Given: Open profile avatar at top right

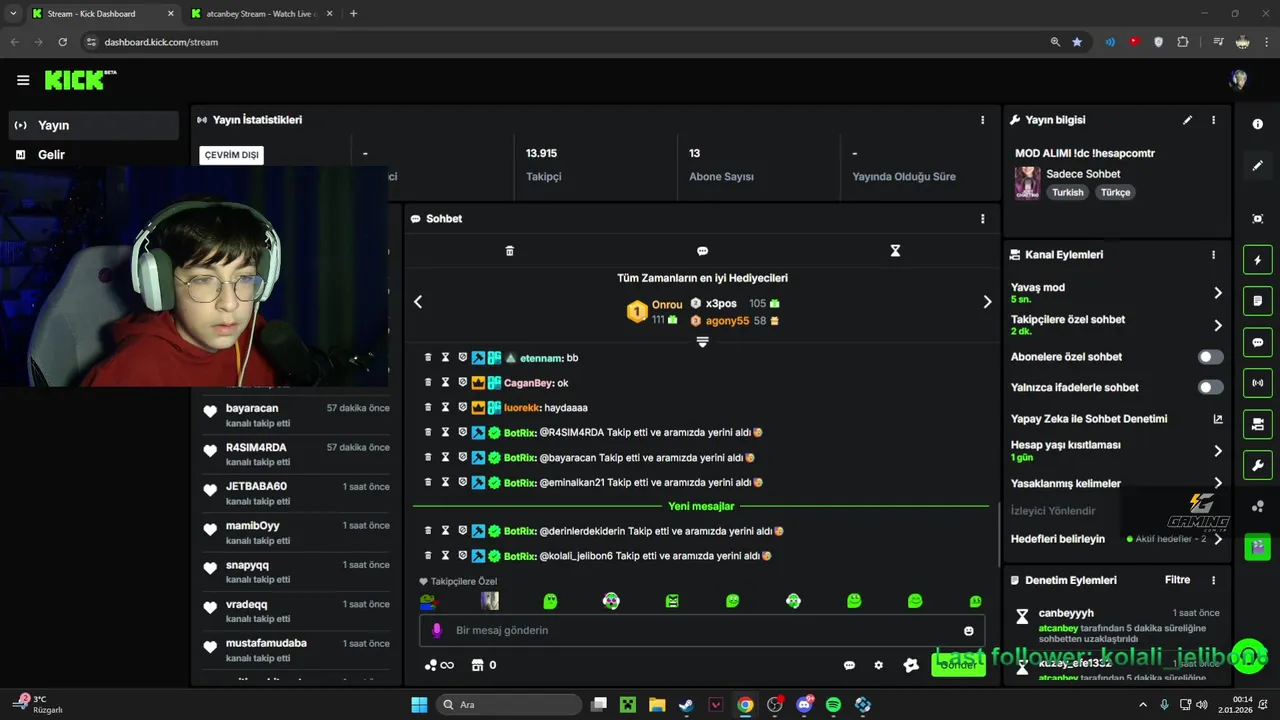Looking at the screenshot, I should click(x=1239, y=80).
